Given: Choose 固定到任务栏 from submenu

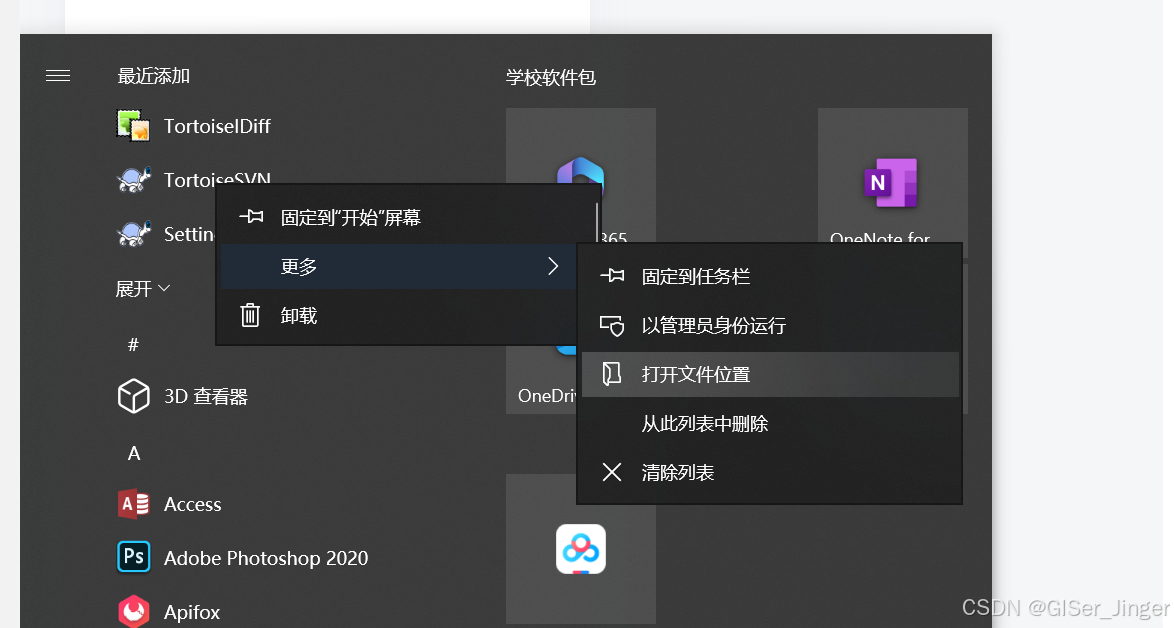Looking at the screenshot, I should (770, 276).
